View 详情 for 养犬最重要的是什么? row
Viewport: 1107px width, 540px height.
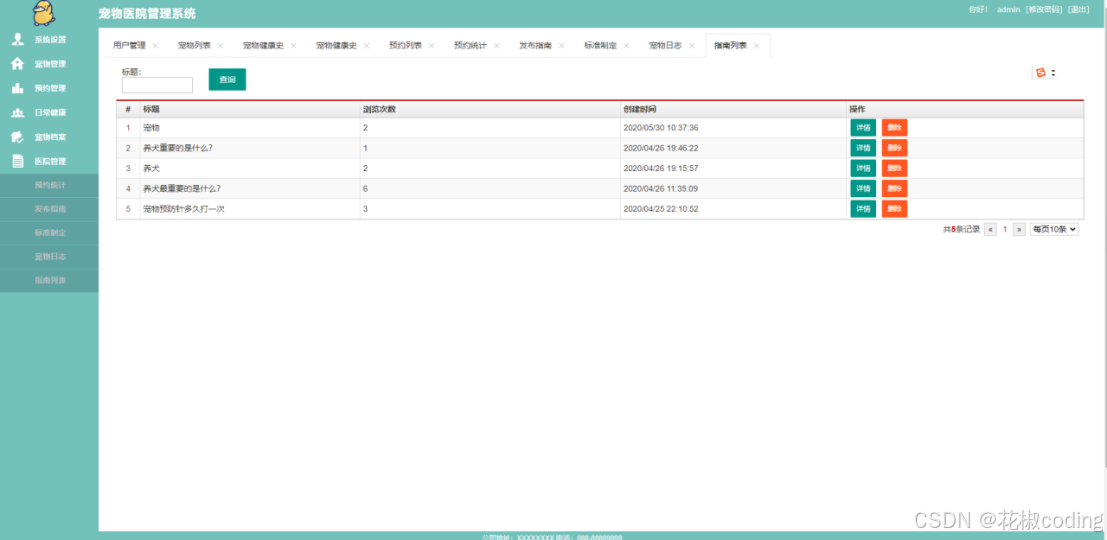(x=863, y=189)
